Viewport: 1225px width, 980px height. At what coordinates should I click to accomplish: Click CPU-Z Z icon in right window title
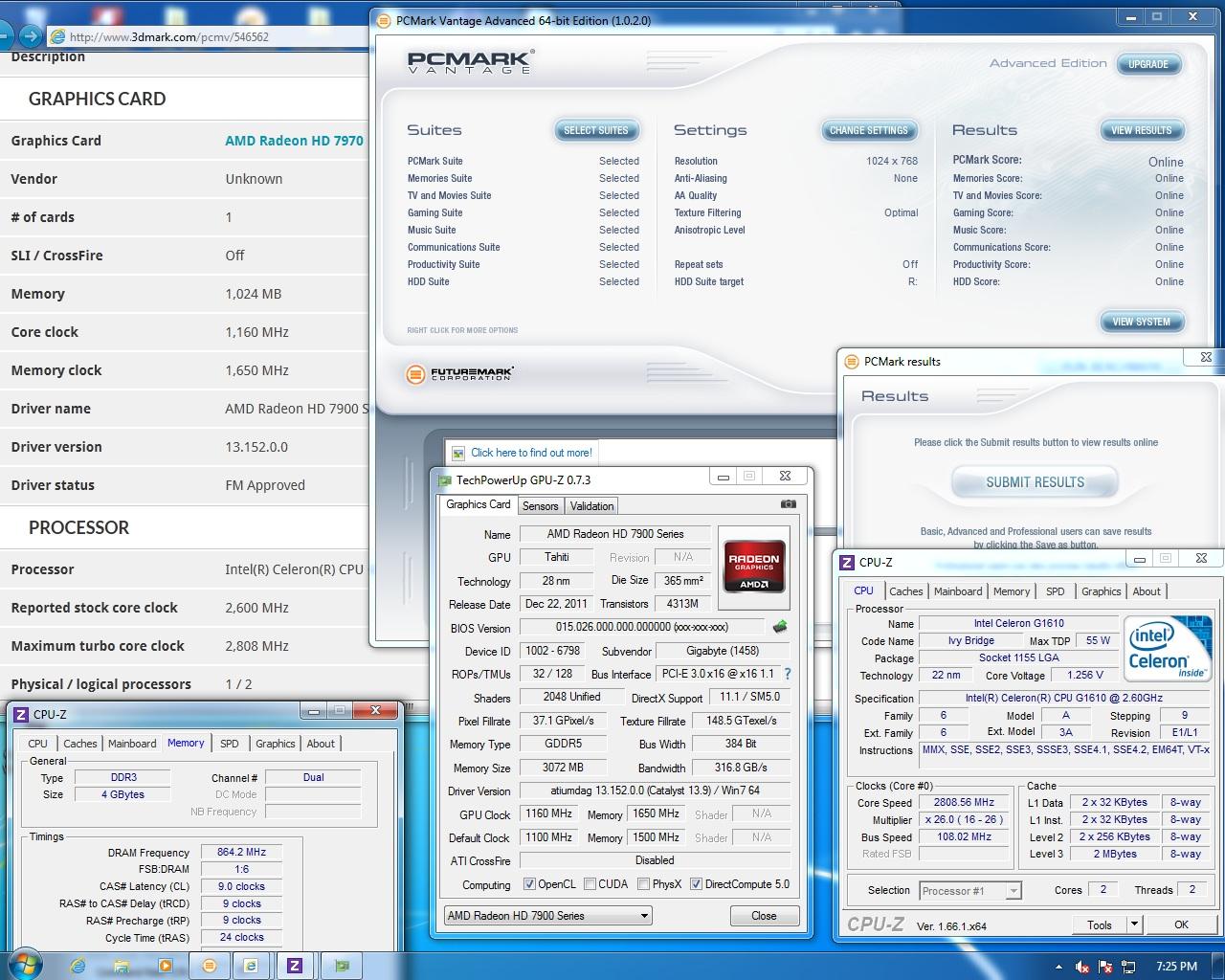(x=847, y=562)
